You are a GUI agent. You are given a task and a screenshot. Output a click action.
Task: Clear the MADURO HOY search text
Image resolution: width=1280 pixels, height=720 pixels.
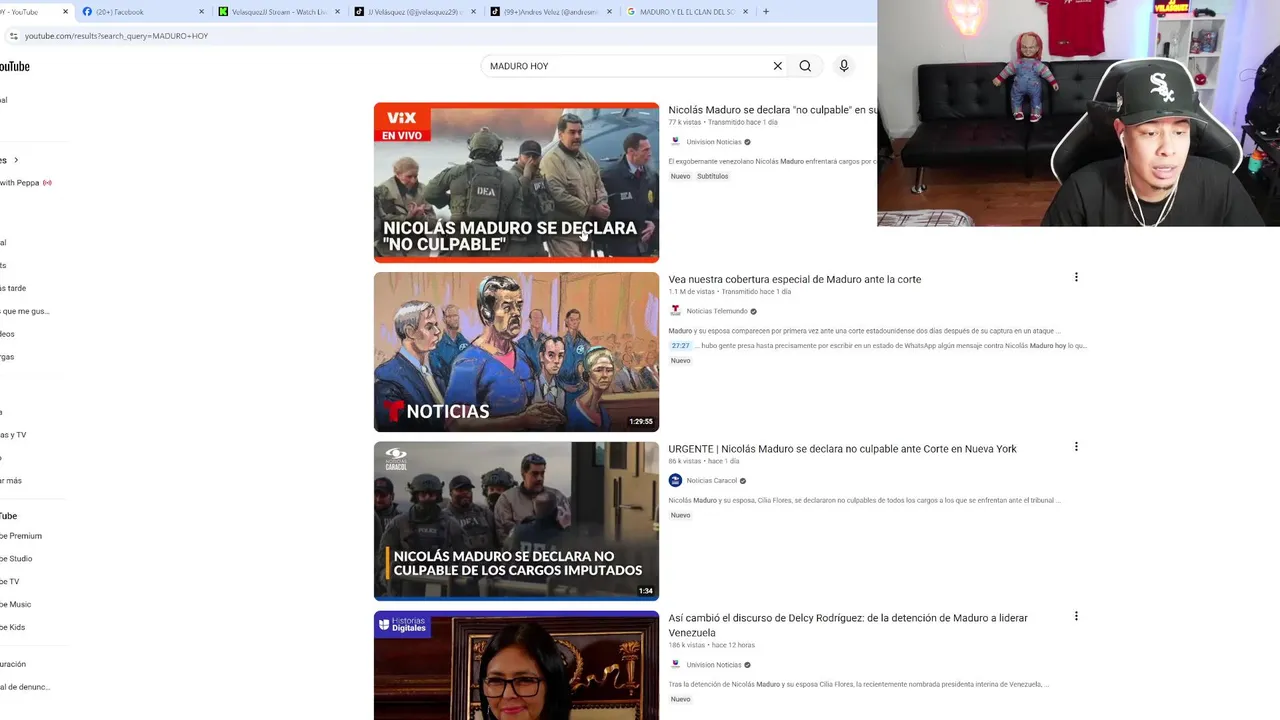(777, 66)
